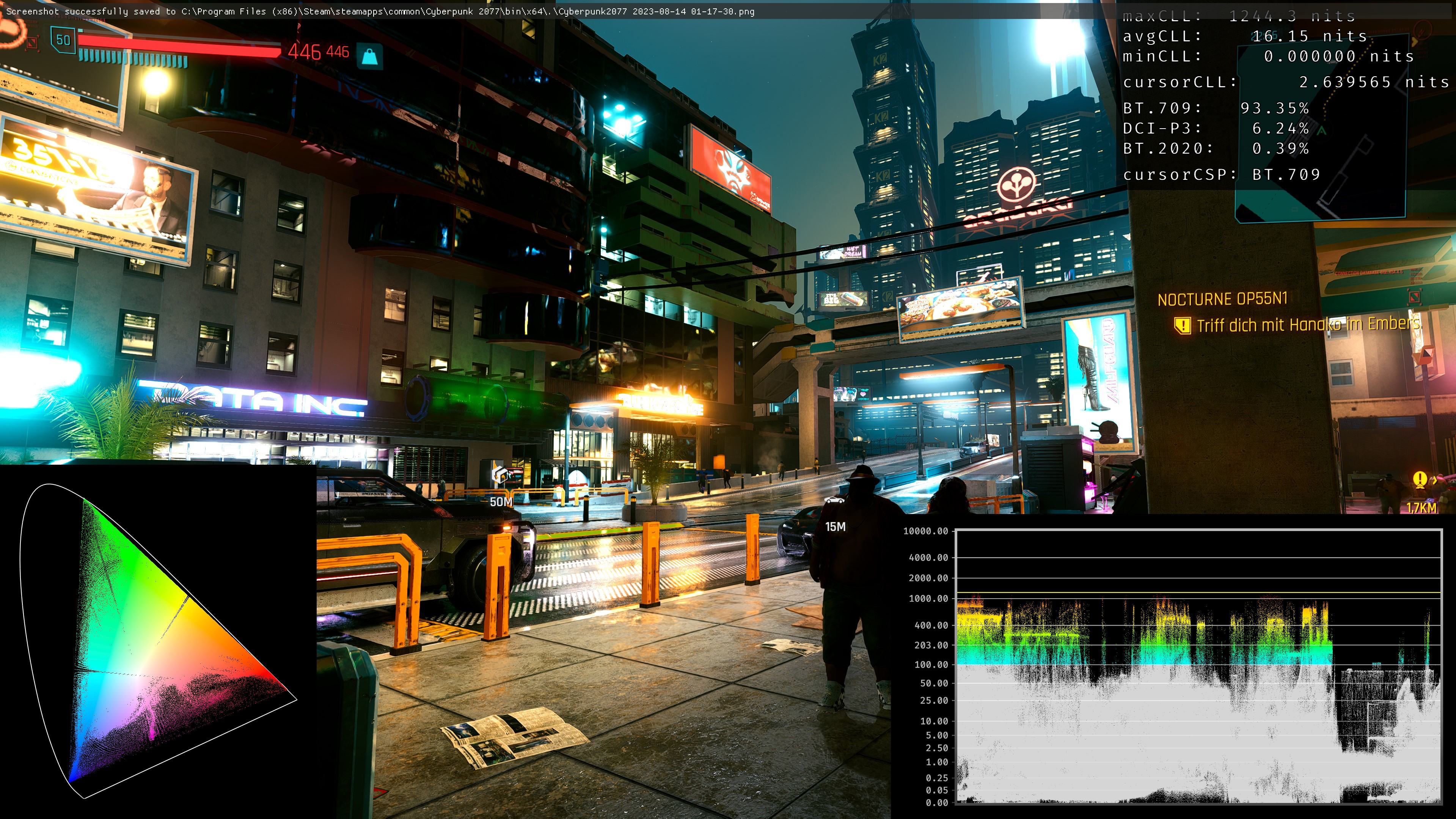Viewport: 1456px width, 819px height.
Task: Click the carry weight bag icon
Action: [370, 57]
